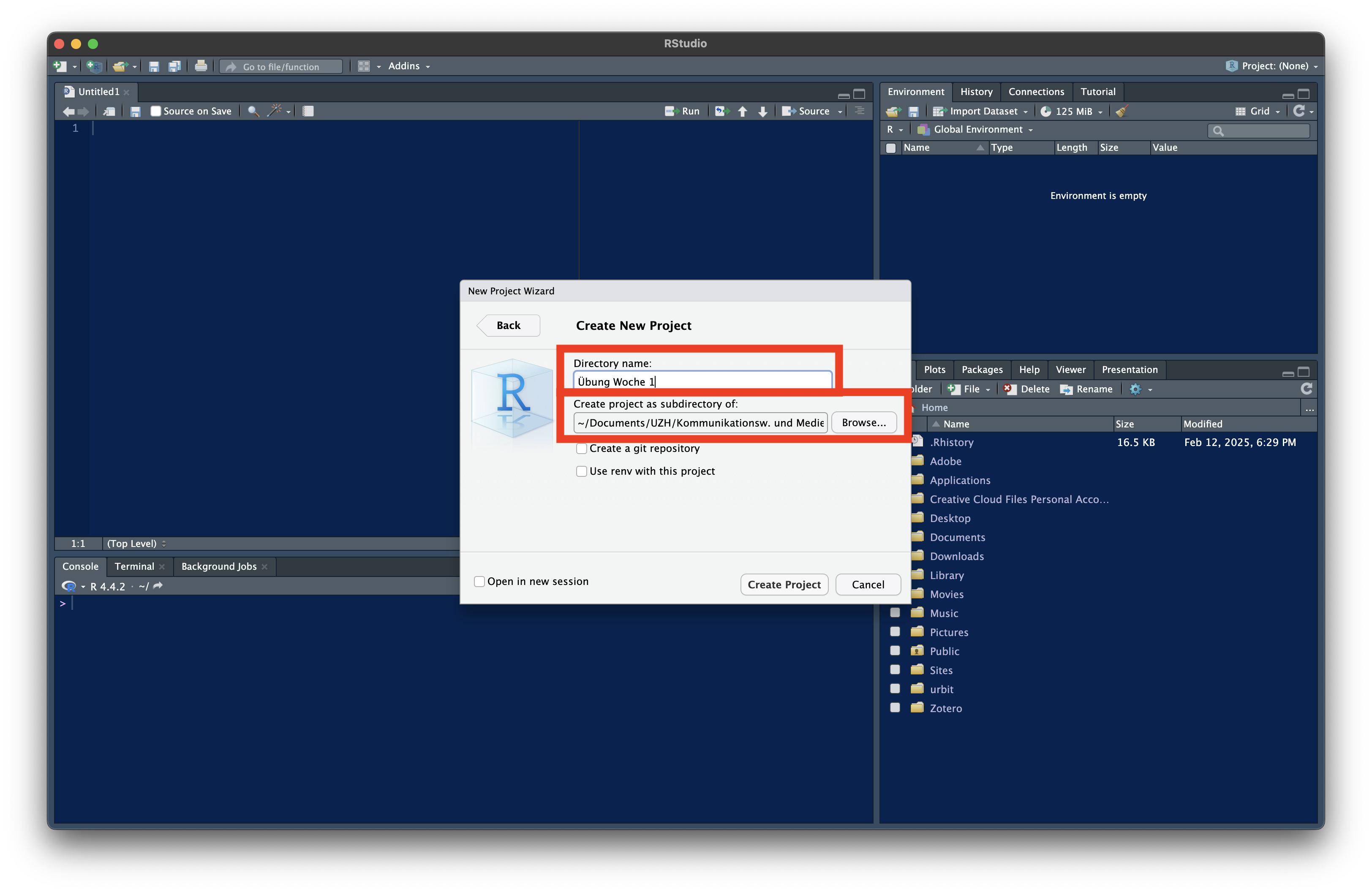Open the R language dropdown in Environment pane

point(895,130)
